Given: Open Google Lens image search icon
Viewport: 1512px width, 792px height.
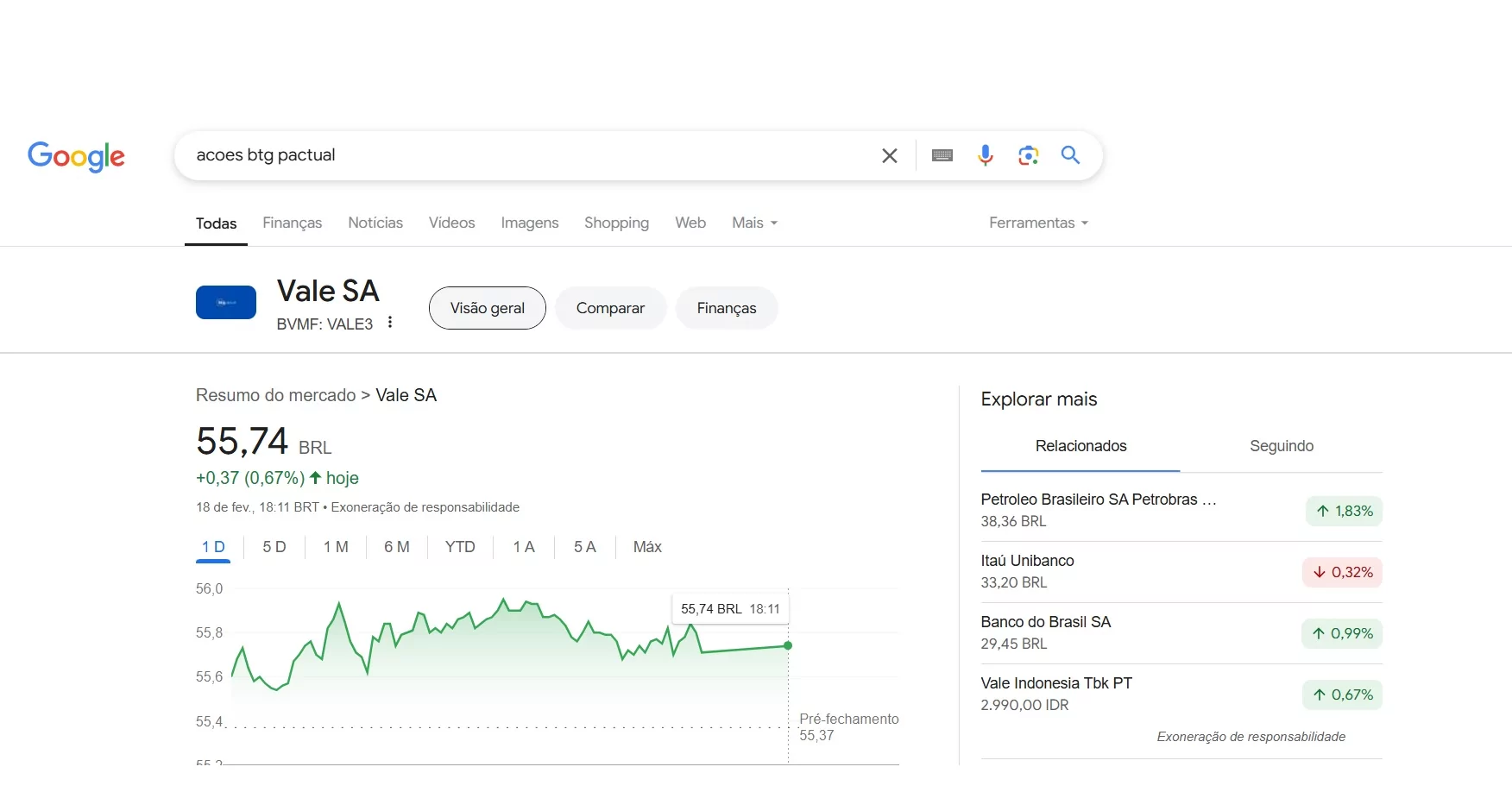Looking at the screenshot, I should pyautogui.click(x=1028, y=155).
